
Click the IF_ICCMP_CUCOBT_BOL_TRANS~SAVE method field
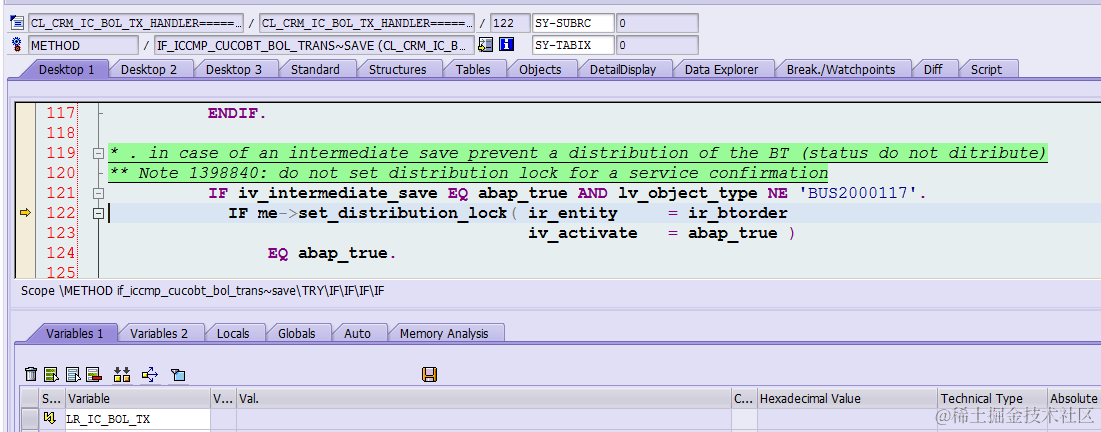314,46
